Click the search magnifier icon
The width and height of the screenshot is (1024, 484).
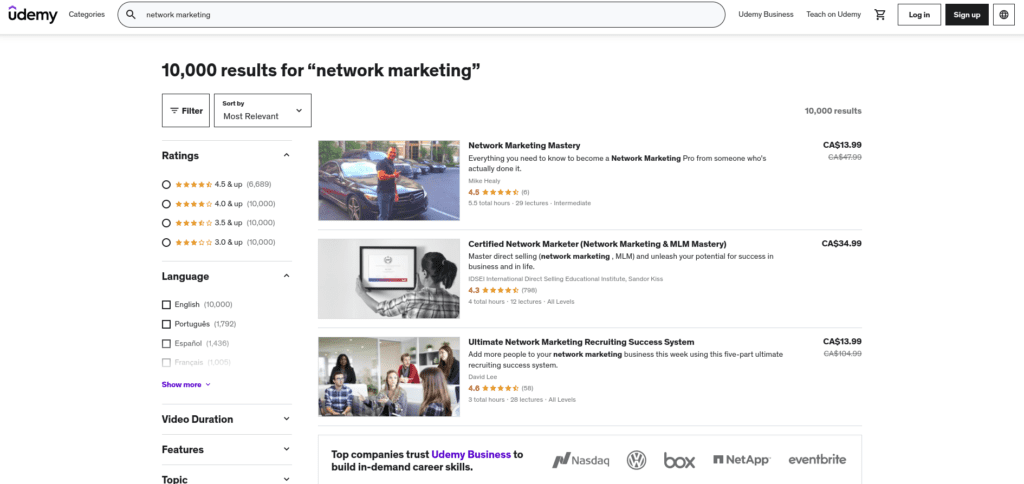pyautogui.click(x=131, y=14)
